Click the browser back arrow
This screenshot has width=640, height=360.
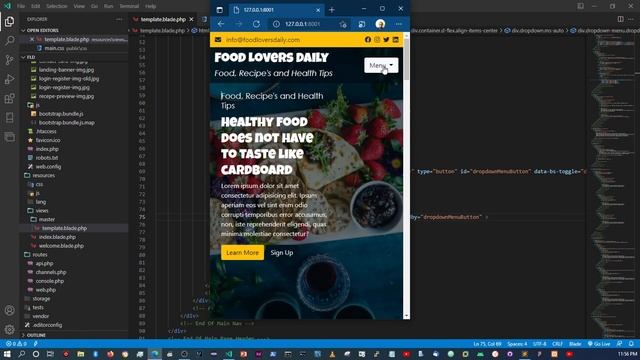point(221,24)
